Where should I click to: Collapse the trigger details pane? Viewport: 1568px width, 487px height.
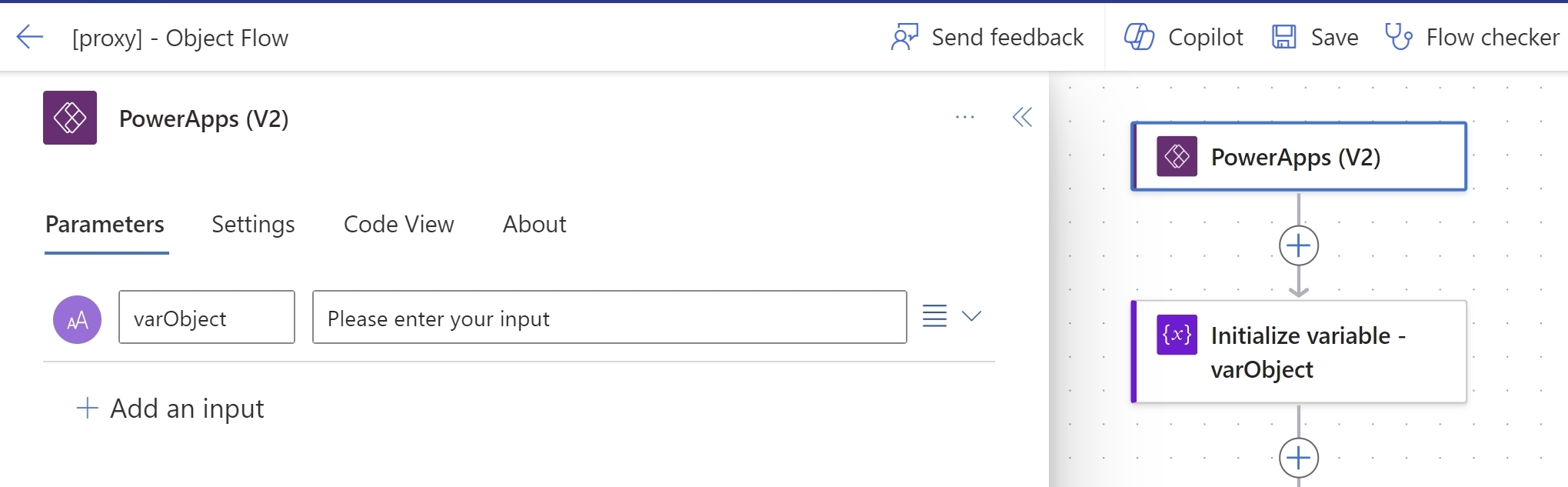tap(1022, 117)
